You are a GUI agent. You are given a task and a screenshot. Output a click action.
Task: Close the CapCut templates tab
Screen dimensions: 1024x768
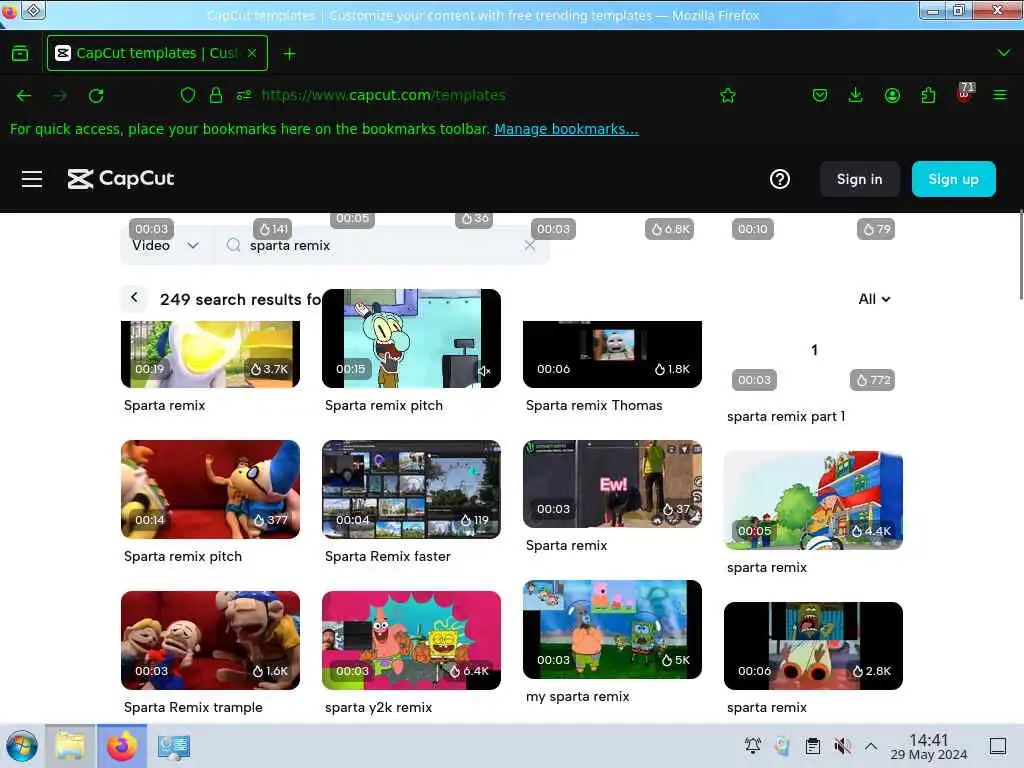(252, 53)
